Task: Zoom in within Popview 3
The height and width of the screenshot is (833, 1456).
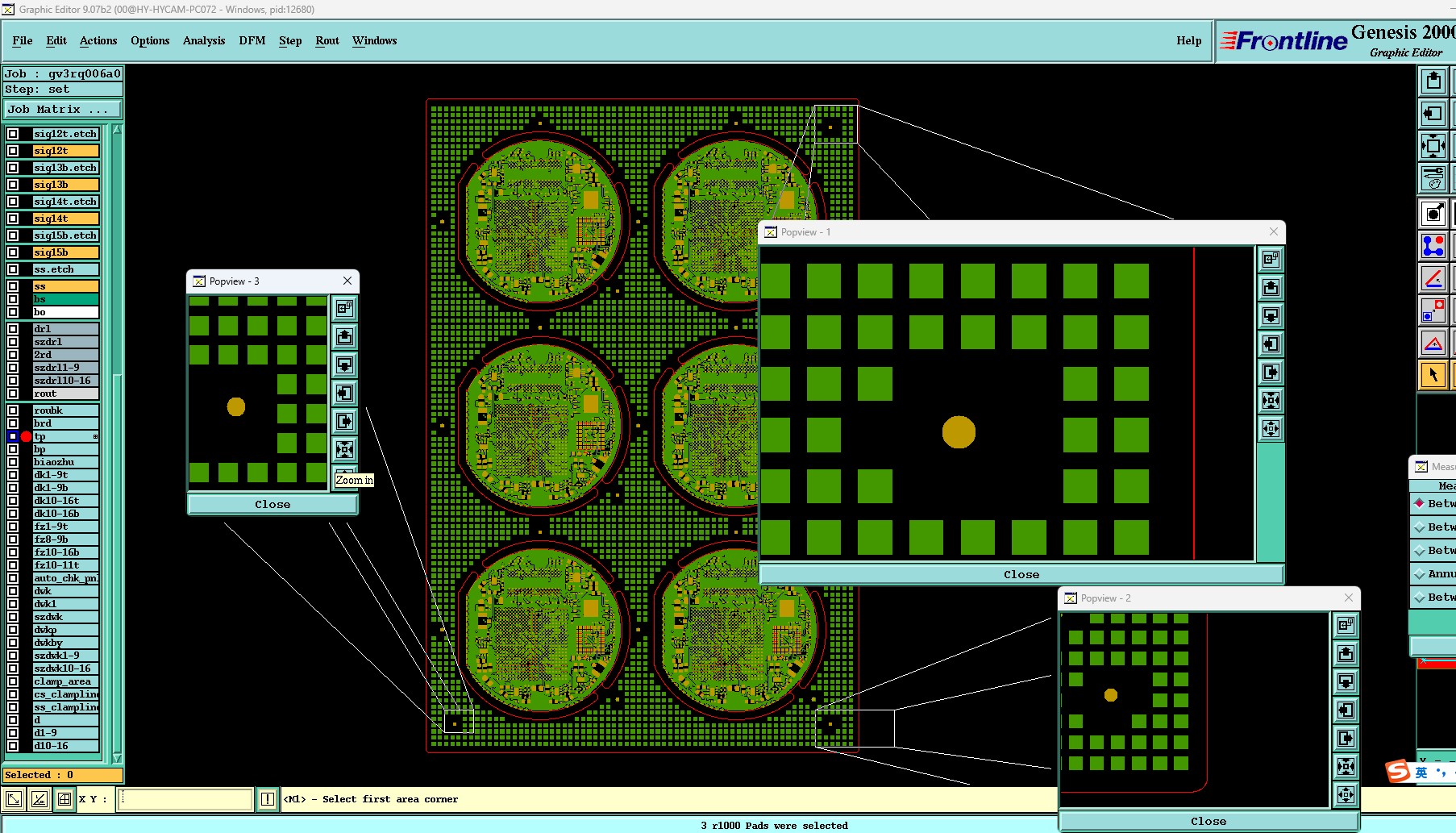Action: click(344, 450)
